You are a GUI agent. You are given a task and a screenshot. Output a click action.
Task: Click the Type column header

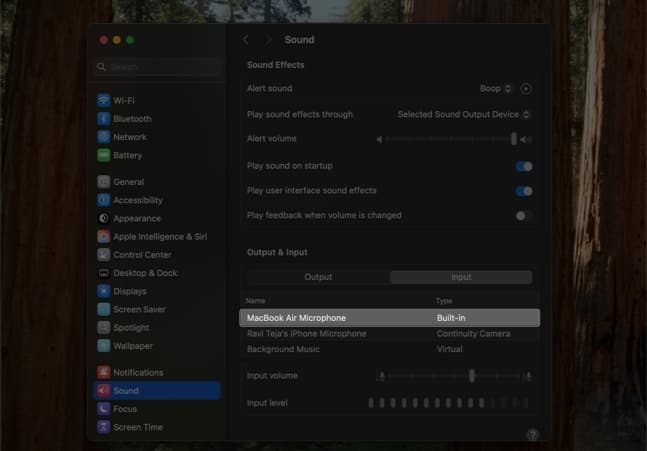tap(444, 301)
